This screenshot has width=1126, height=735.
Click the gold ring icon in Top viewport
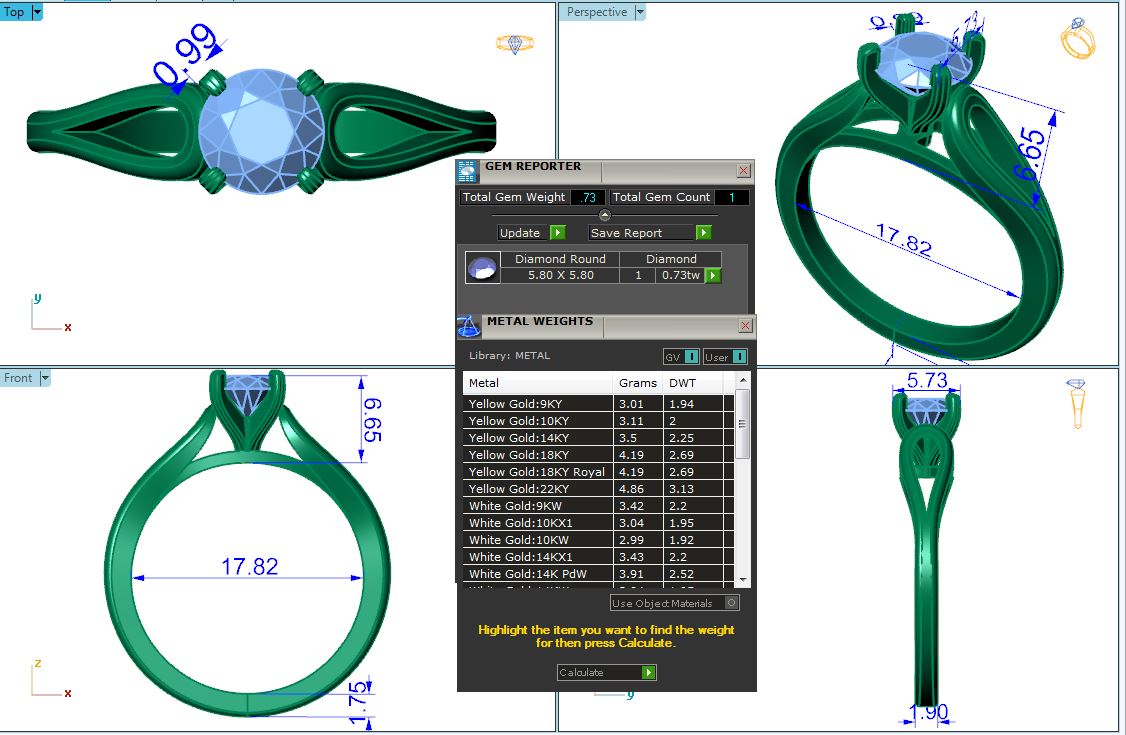[x=515, y=44]
